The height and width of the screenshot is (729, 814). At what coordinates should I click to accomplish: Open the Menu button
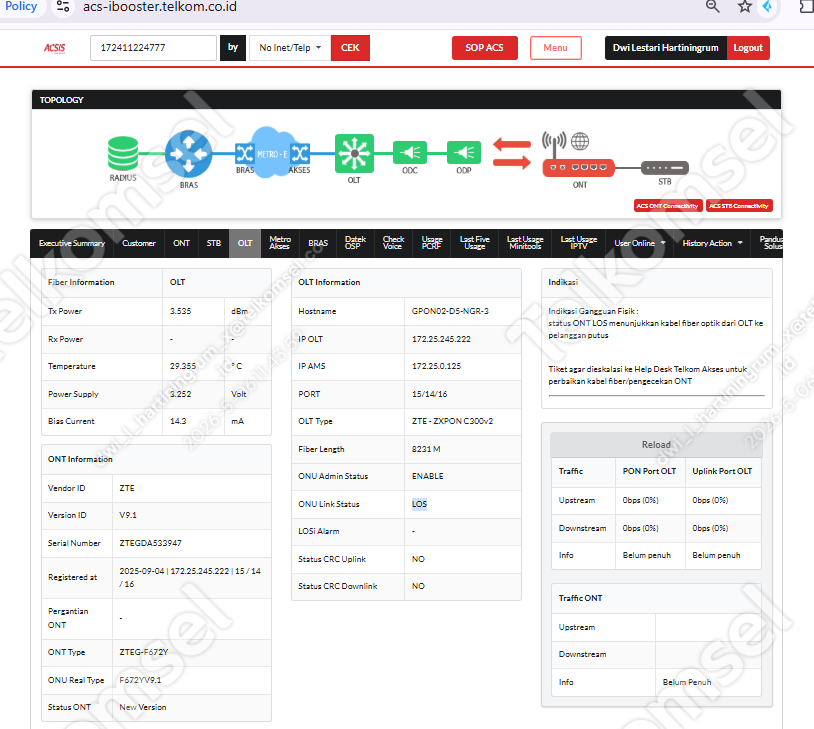point(555,48)
